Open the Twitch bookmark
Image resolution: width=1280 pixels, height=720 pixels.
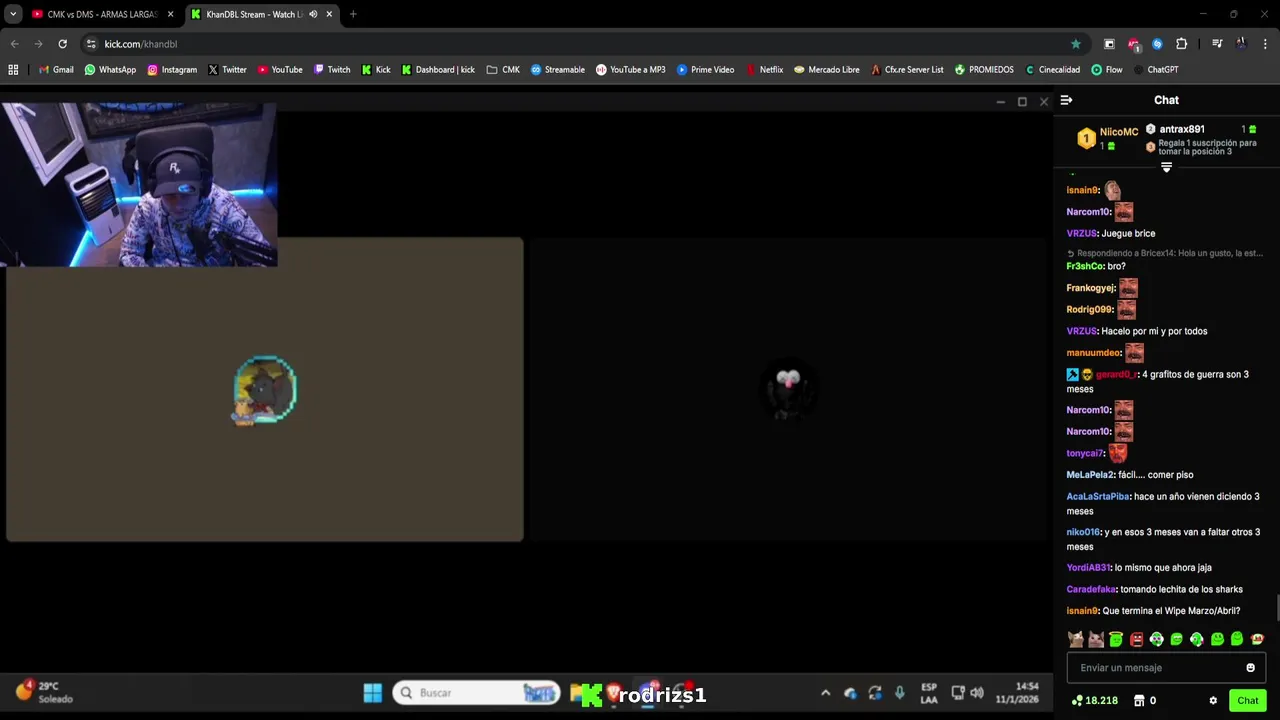pyautogui.click(x=332, y=70)
